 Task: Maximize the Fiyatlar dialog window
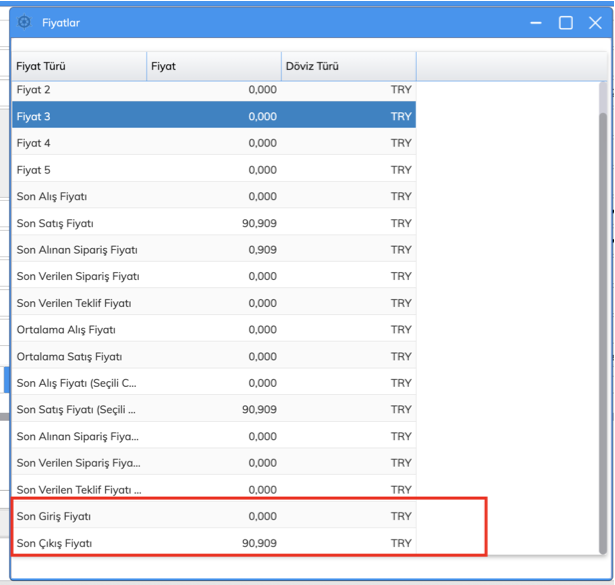[x=566, y=22]
